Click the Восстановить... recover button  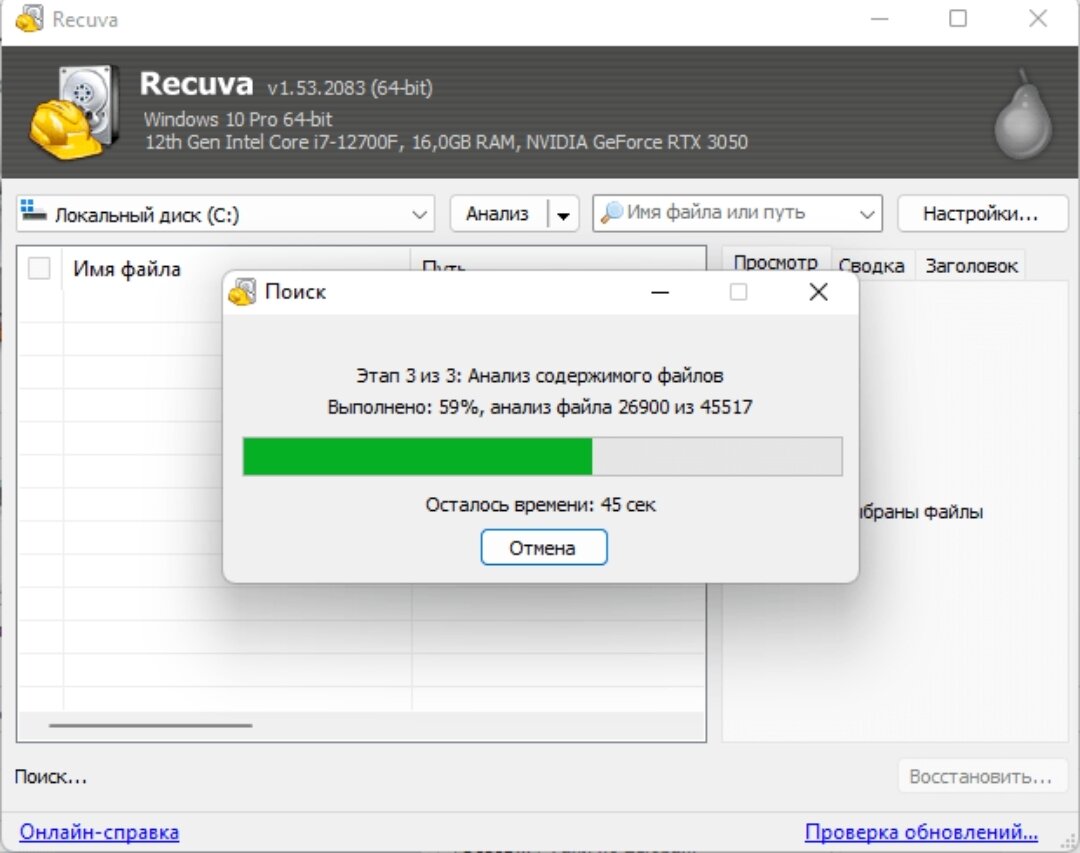tap(982, 777)
